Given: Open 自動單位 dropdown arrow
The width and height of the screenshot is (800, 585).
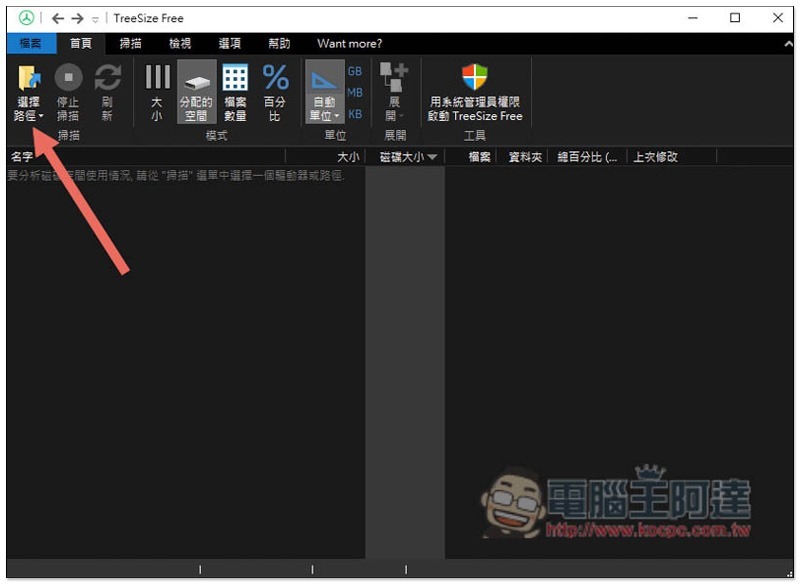Looking at the screenshot, I should coord(337,116).
